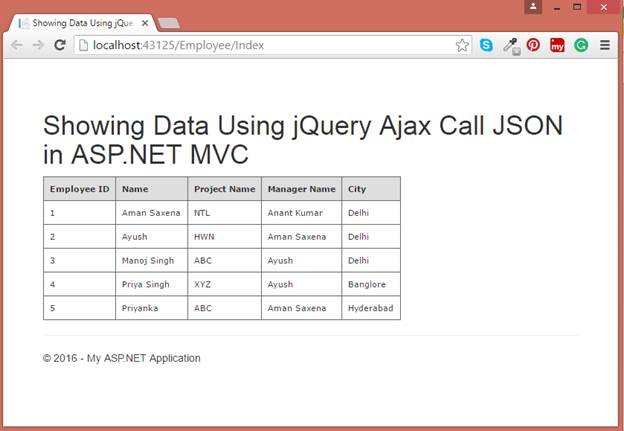Select Employee ID cell '5'

(80, 308)
